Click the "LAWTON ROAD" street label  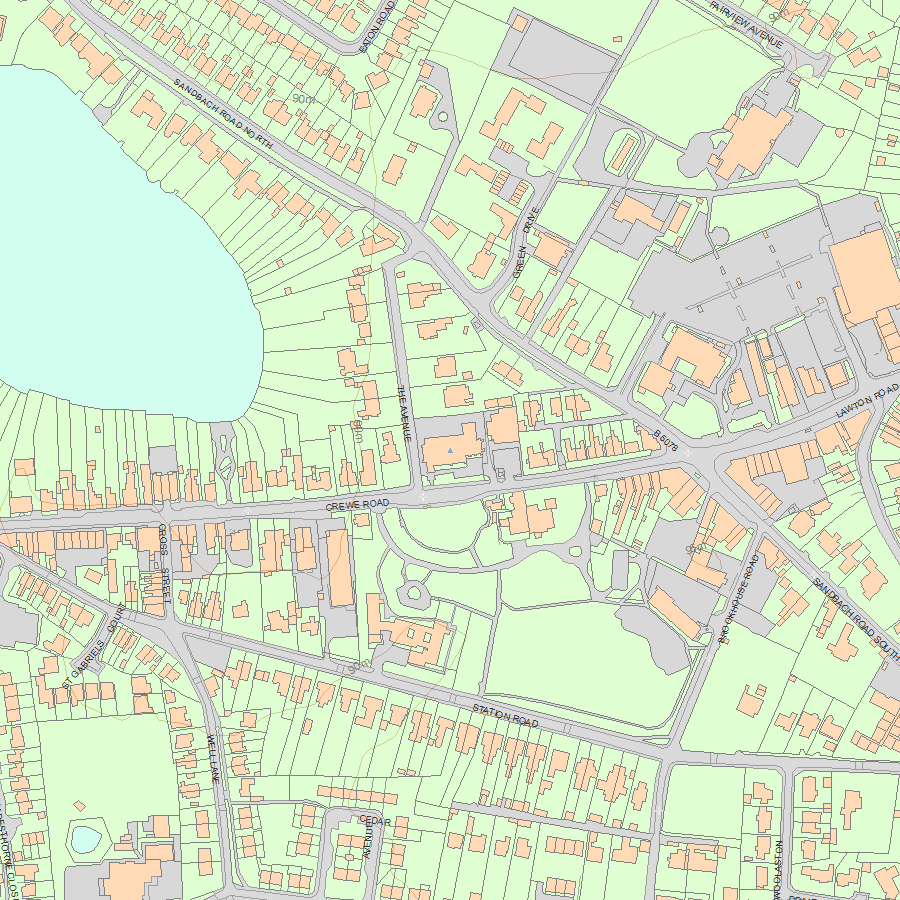(x=867, y=400)
